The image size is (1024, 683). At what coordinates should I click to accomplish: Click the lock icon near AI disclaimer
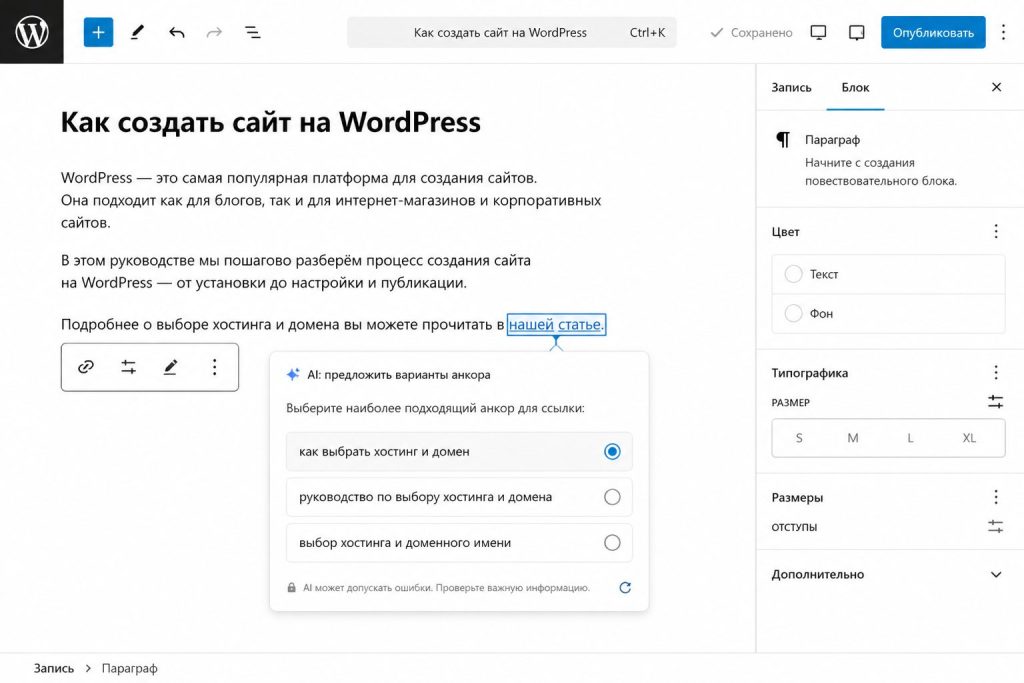coord(291,587)
